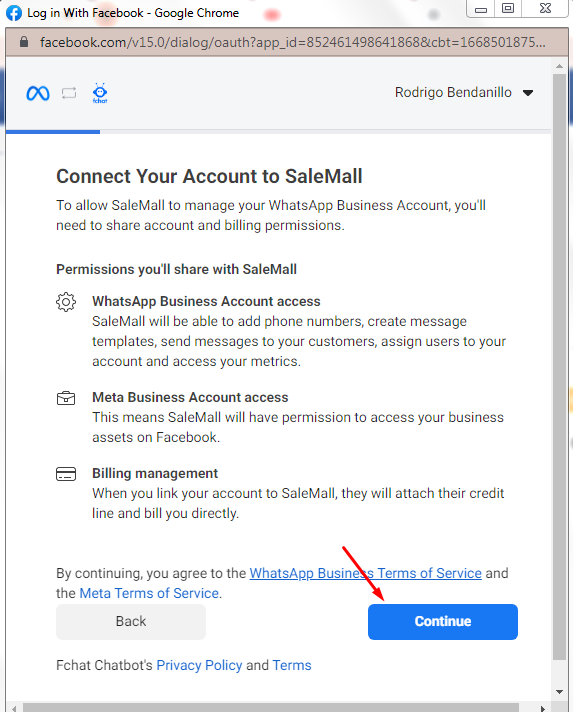Click the horizontal scrollbar right arrow

point(542,708)
